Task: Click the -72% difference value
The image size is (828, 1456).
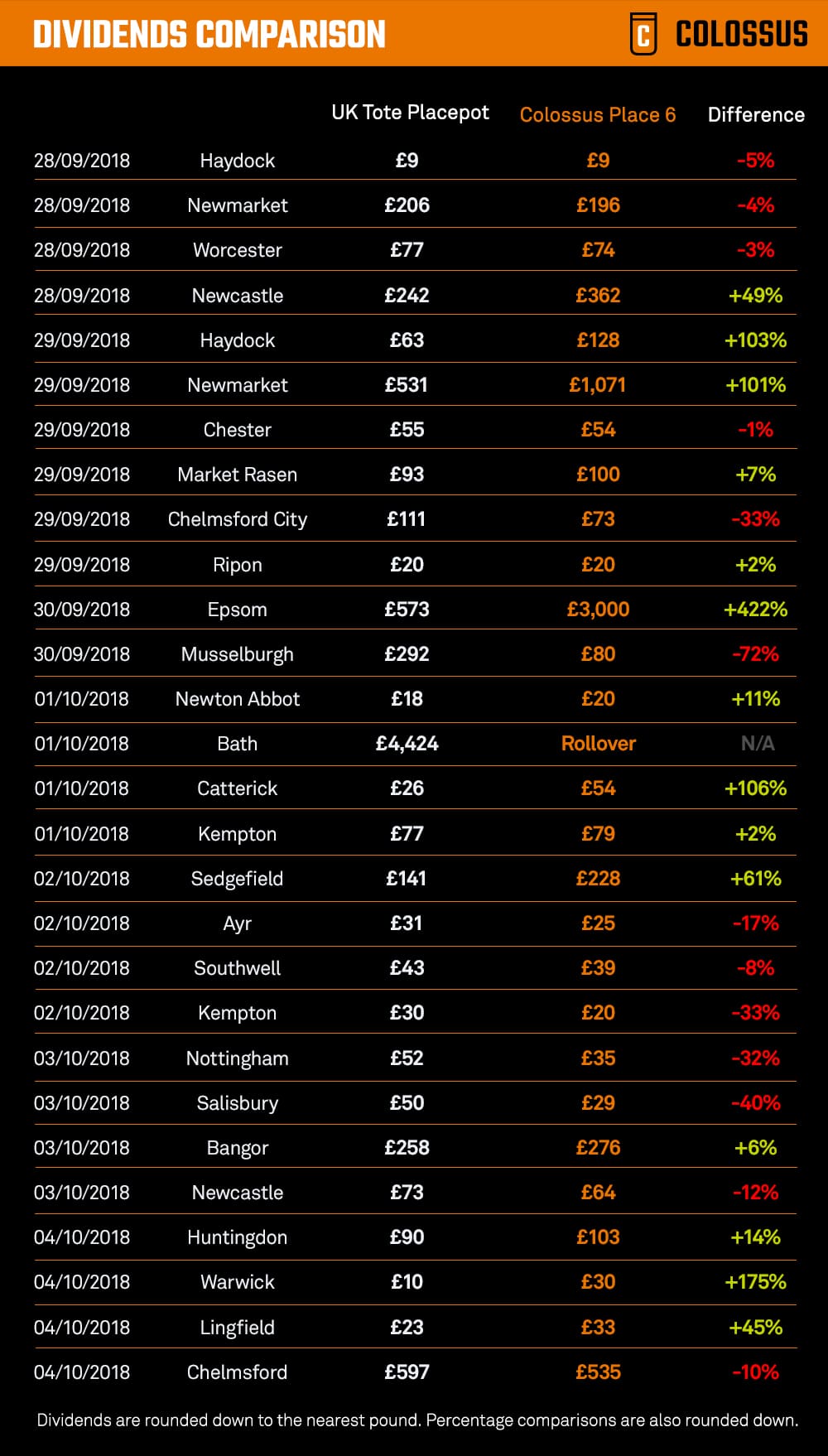Action: pyautogui.click(x=755, y=654)
